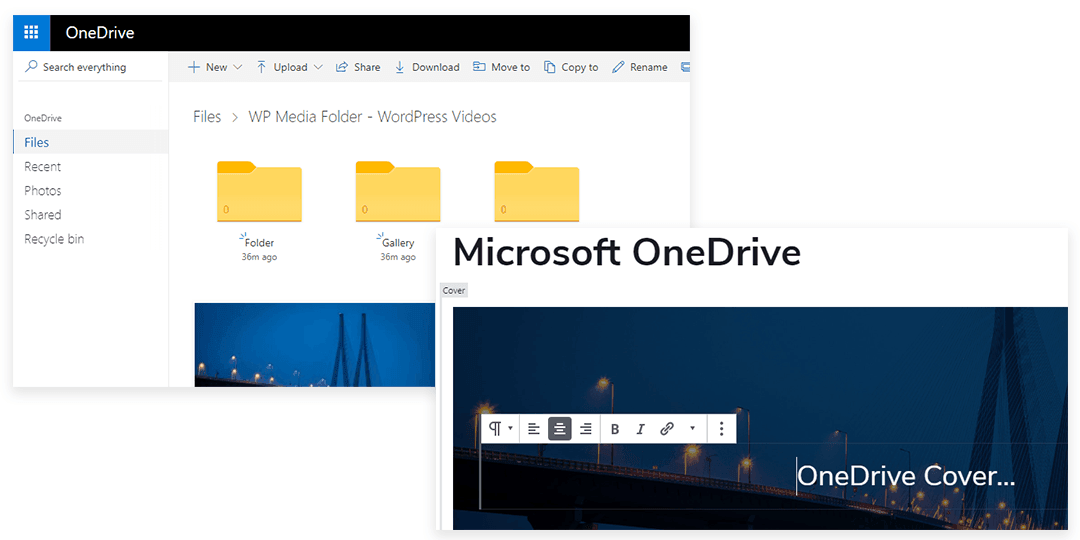Click the align text right icon

(x=586, y=429)
